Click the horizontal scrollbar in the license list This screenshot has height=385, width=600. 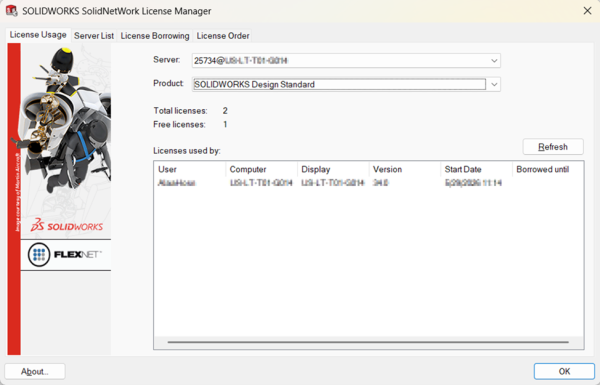point(368,342)
